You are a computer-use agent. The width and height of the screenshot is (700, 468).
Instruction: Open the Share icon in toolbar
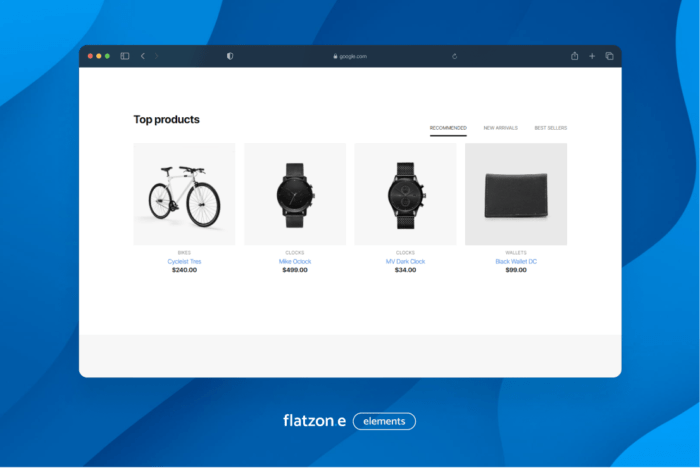(575, 56)
